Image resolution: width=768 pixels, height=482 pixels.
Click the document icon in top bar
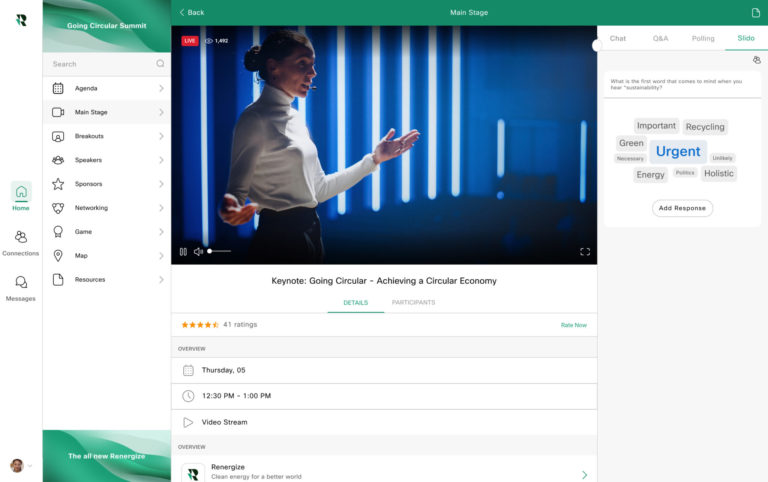click(x=756, y=13)
